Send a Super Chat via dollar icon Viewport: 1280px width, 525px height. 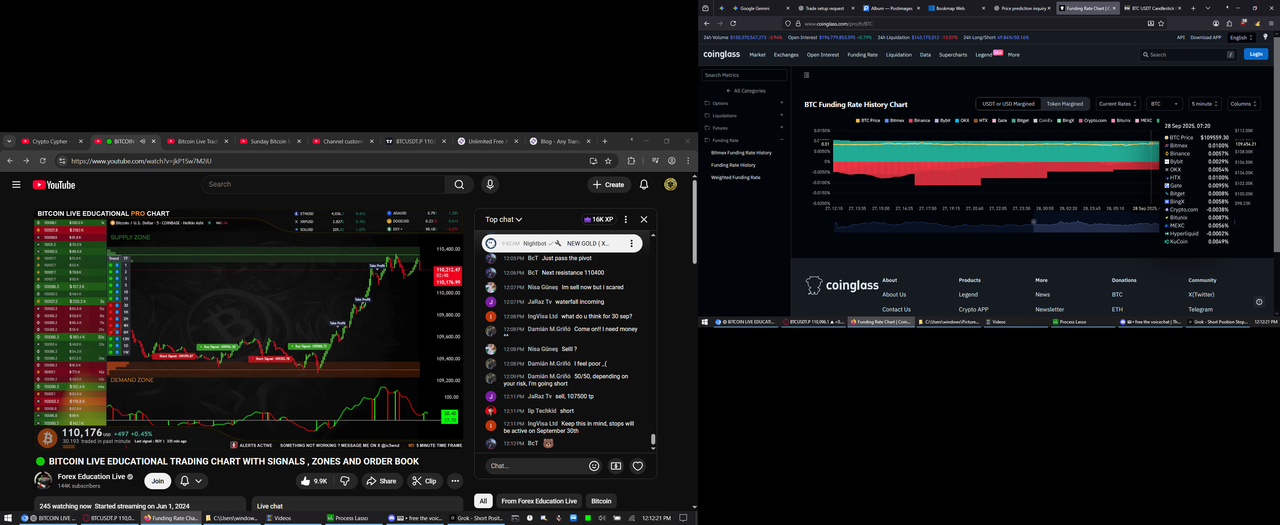click(x=616, y=465)
